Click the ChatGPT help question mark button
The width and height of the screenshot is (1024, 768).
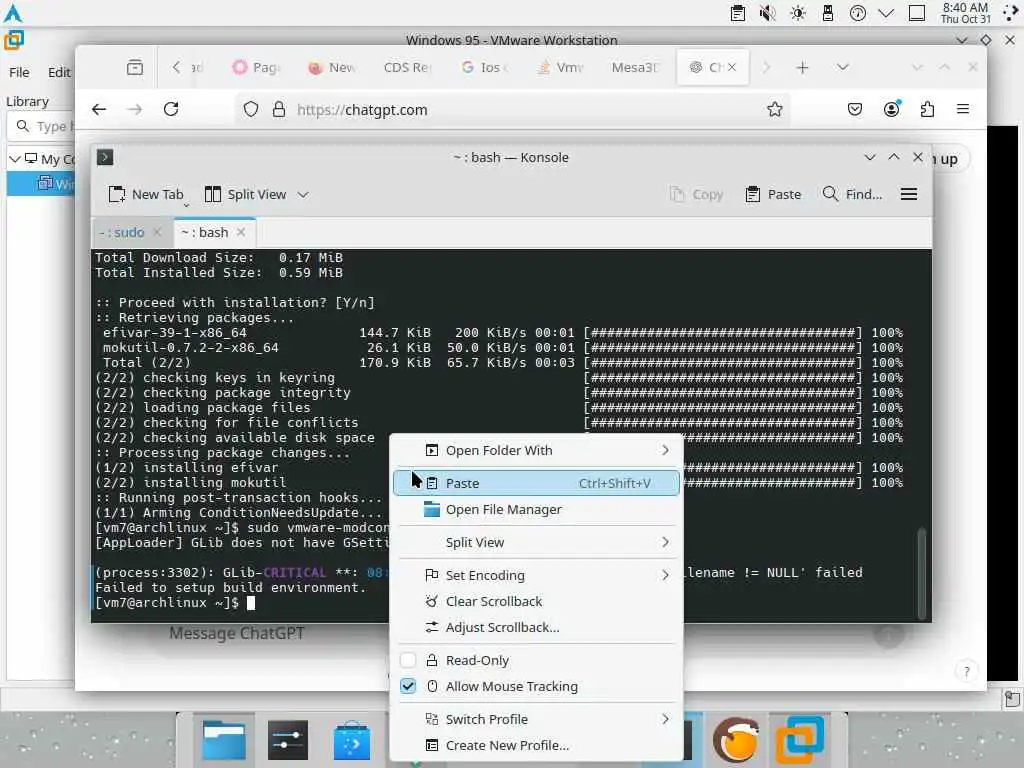967,671
